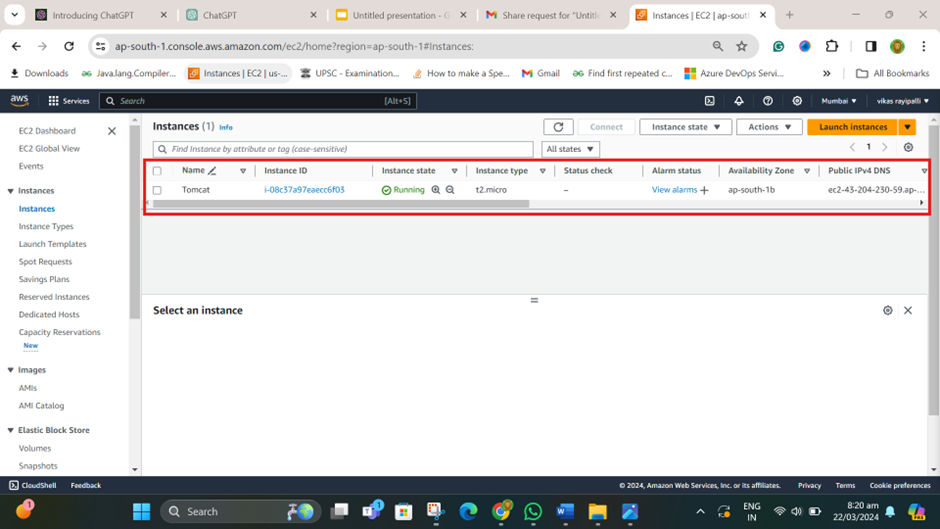Switch to Untitled presentation browser tab

click(400, 15)
